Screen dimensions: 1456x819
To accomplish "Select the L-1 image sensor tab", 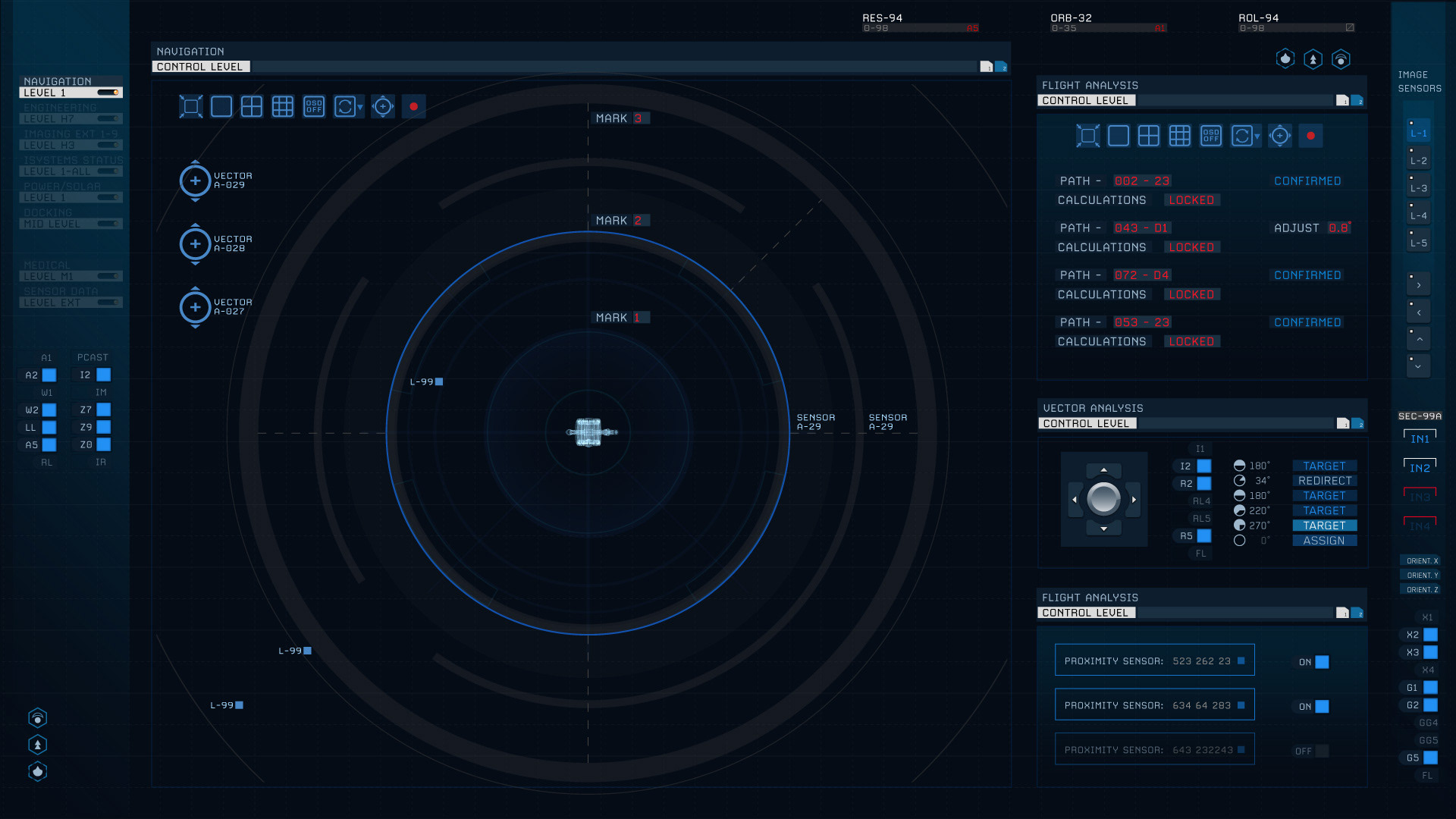I will (x=1419, y=133).
